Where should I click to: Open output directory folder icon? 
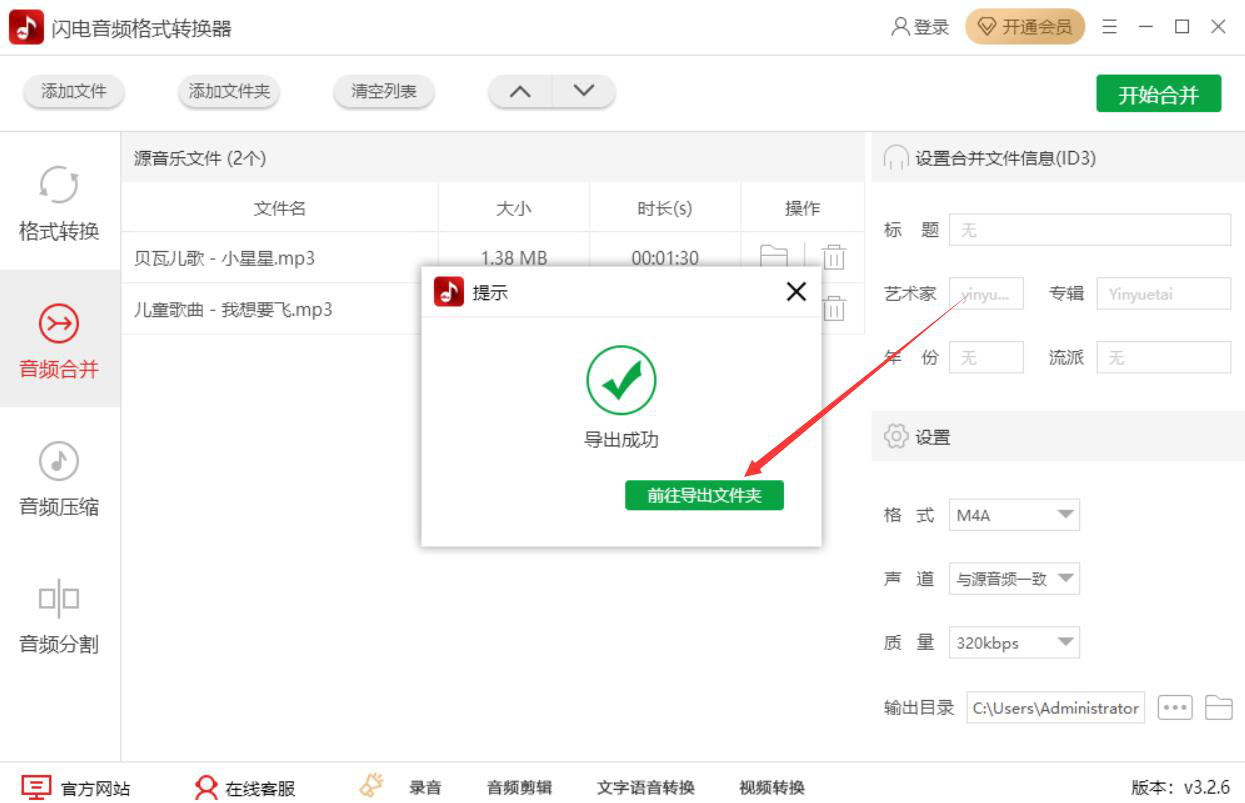point(1218,707)
